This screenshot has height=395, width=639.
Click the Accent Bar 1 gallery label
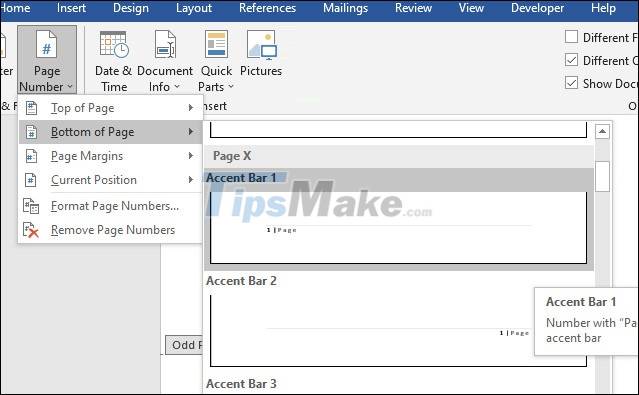click(241, 178)
